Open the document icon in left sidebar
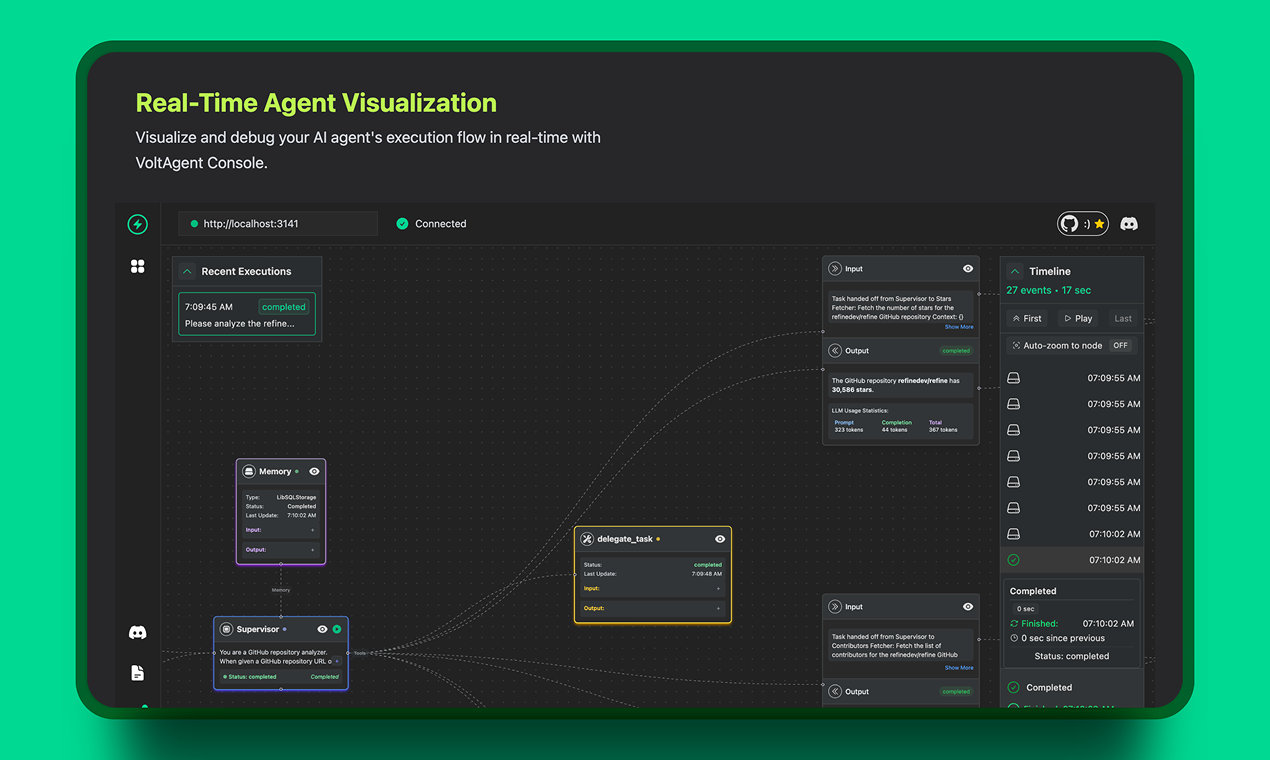Viewport: 1270px width, 760px height. coord(138,673)
